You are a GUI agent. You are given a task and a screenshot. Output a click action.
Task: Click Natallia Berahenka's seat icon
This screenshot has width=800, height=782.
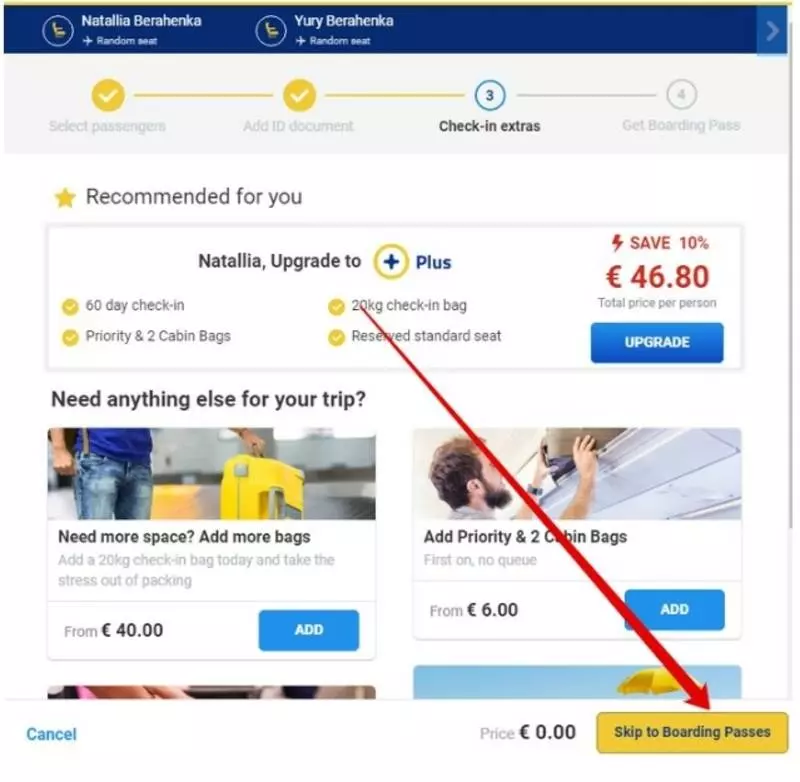point(58,31)
